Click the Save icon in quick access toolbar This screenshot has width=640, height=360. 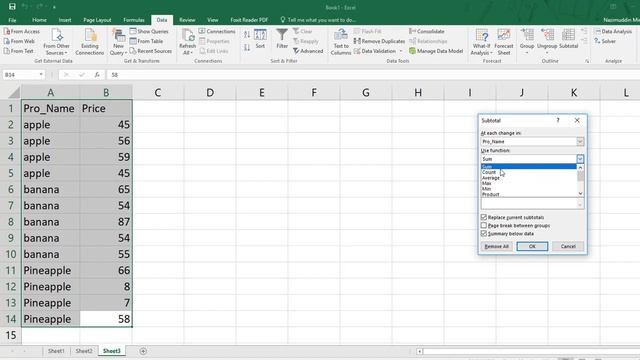12,7
